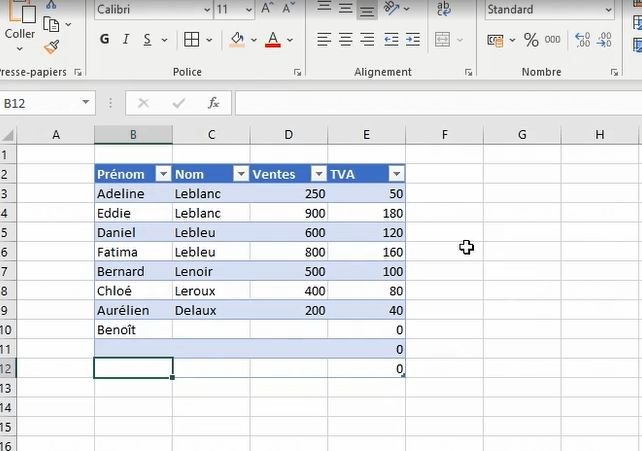Open the Coller paste options arrow

19,49
